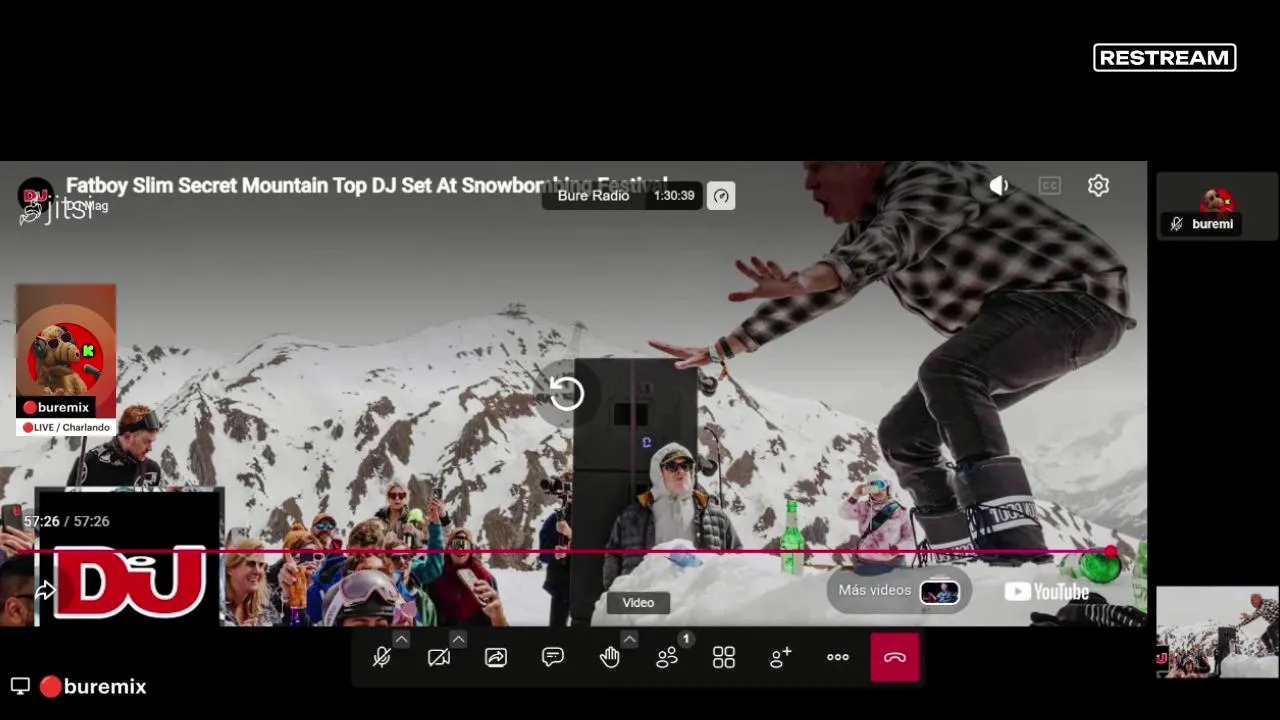Unmute the microphone in Jitsi toolbar
The width and height of the screenshot is (1280, 720).
coord(382,657)
